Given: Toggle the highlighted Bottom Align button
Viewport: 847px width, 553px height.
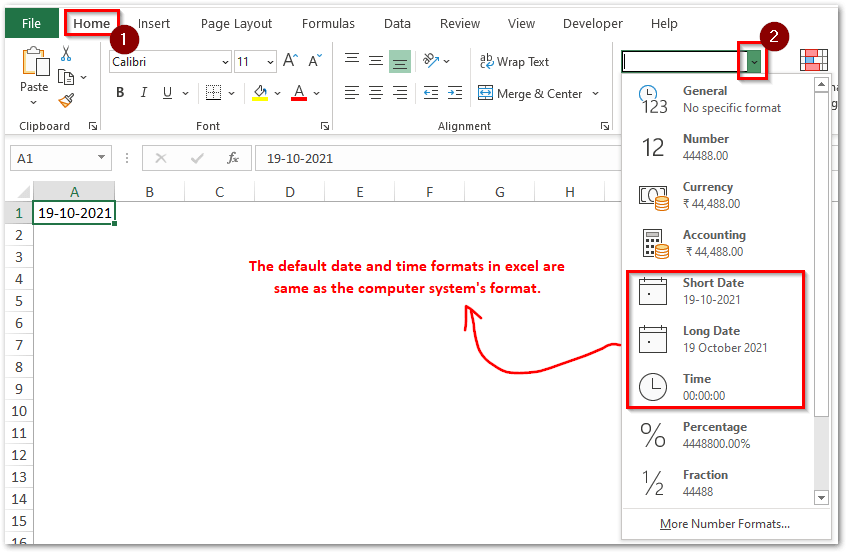Looking at the screenshot, I should click(x=400, y=62).
